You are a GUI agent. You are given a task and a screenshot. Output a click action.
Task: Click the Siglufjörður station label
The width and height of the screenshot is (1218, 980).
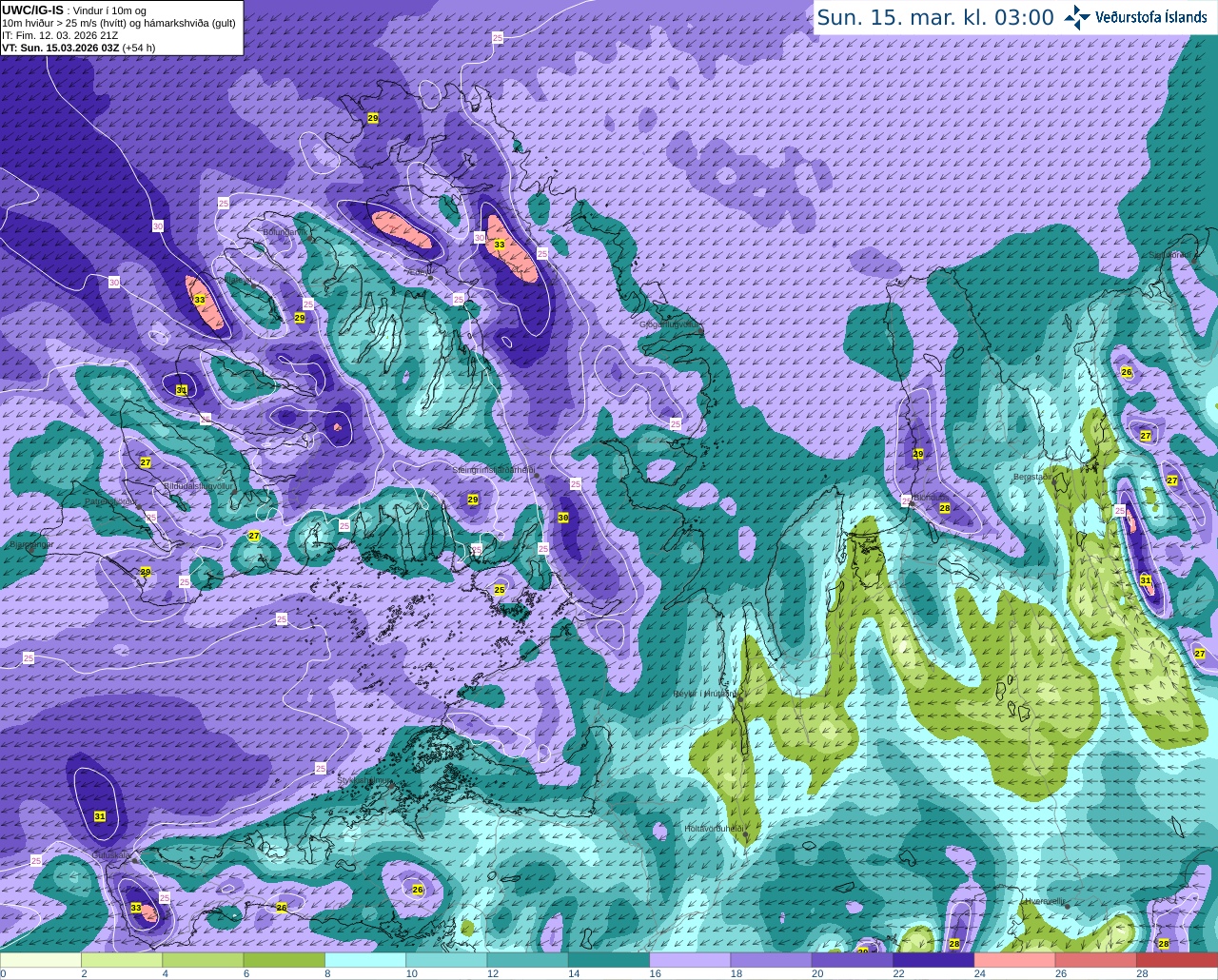[x=1169, y=254]
